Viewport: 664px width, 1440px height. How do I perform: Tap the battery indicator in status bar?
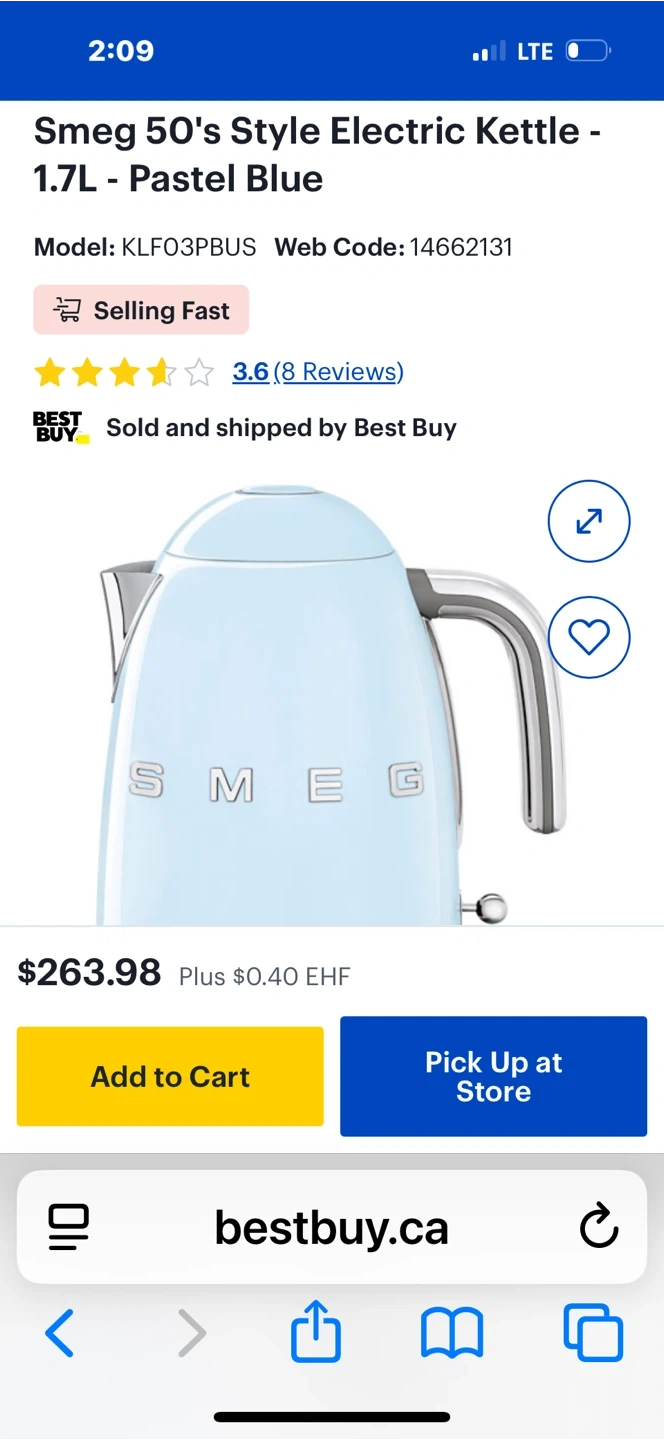point(588,51)
